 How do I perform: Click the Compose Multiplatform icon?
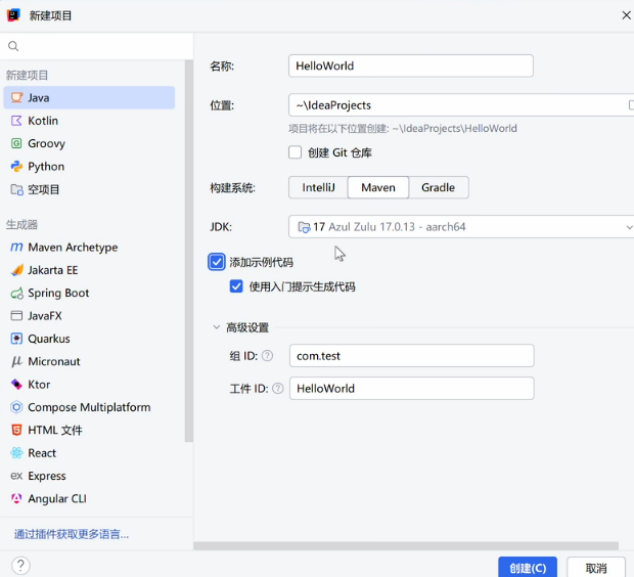pos(17,407)
